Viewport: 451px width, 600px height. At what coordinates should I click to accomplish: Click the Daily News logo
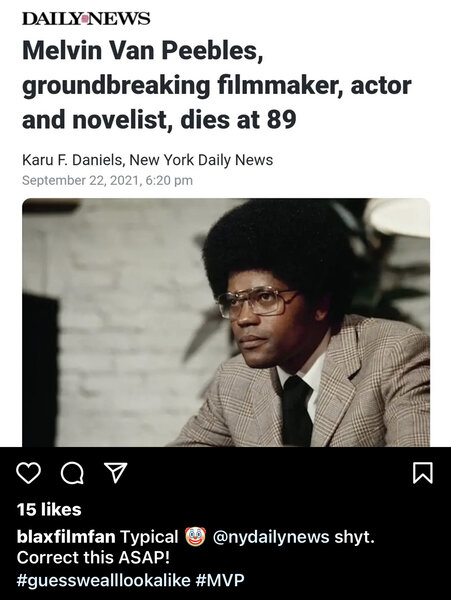[x=86, y=18]
